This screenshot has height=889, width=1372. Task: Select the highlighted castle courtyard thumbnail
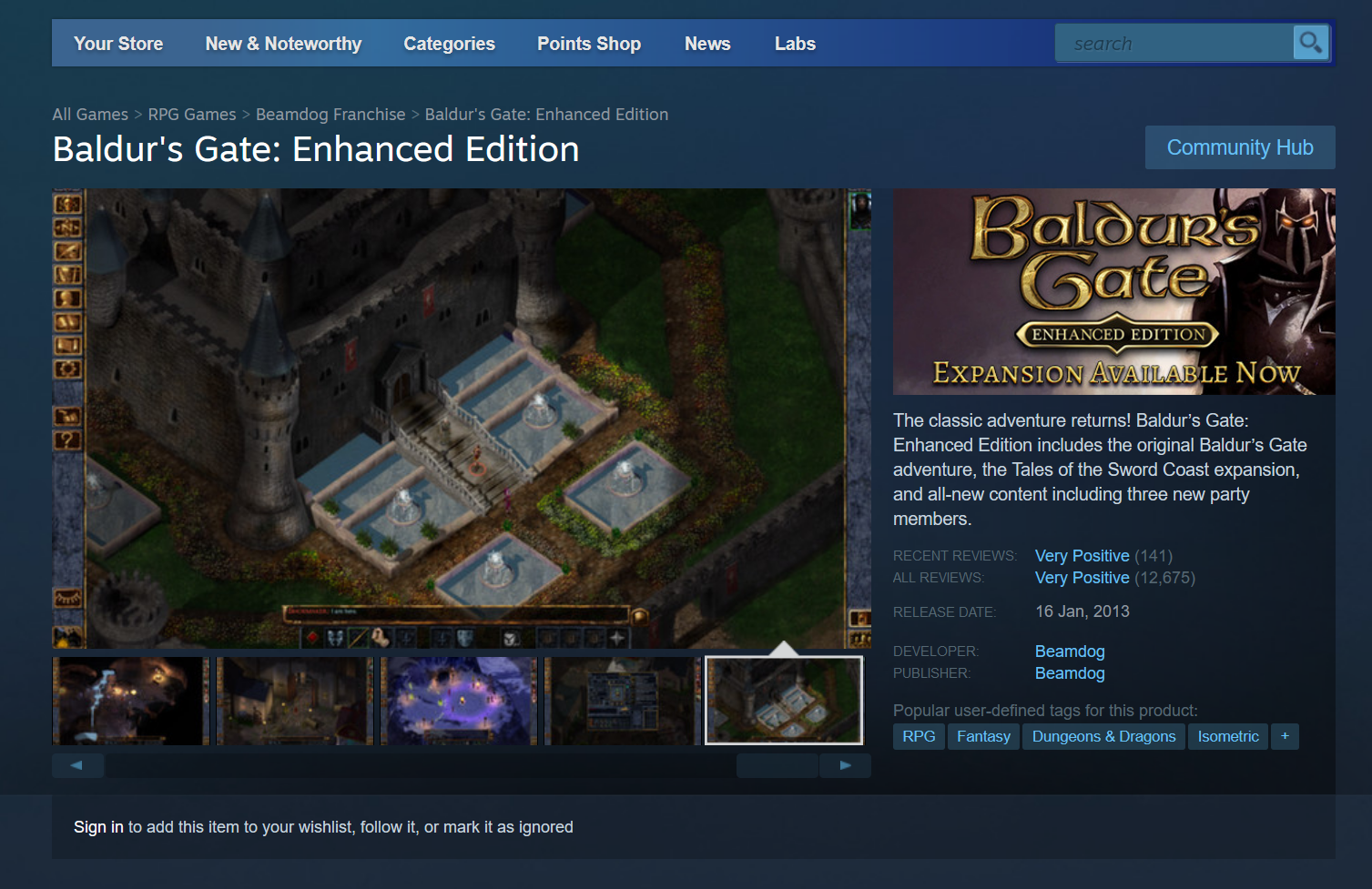click(784, 701)
